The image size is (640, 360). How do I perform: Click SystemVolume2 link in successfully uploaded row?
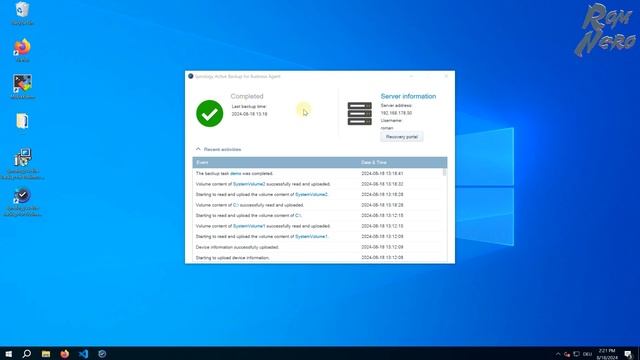coord(249,184)
